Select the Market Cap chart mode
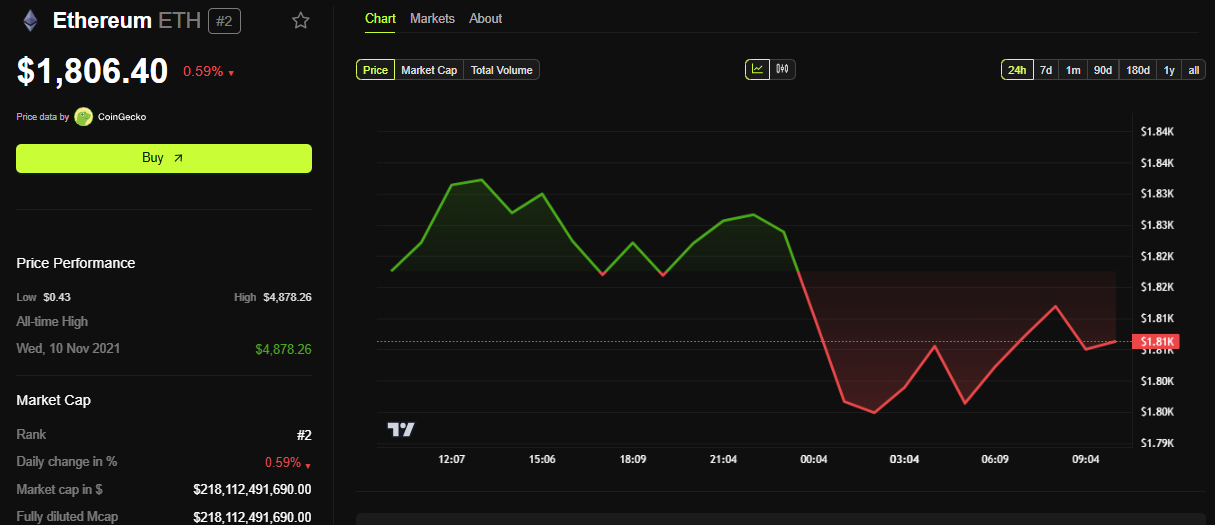Image resolution: width=1215 pixels, height=525 pixels. (x=429, y=70)
